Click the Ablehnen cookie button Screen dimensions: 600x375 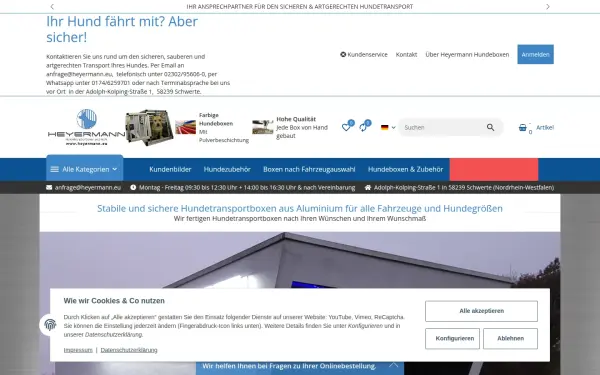[510, 338]
